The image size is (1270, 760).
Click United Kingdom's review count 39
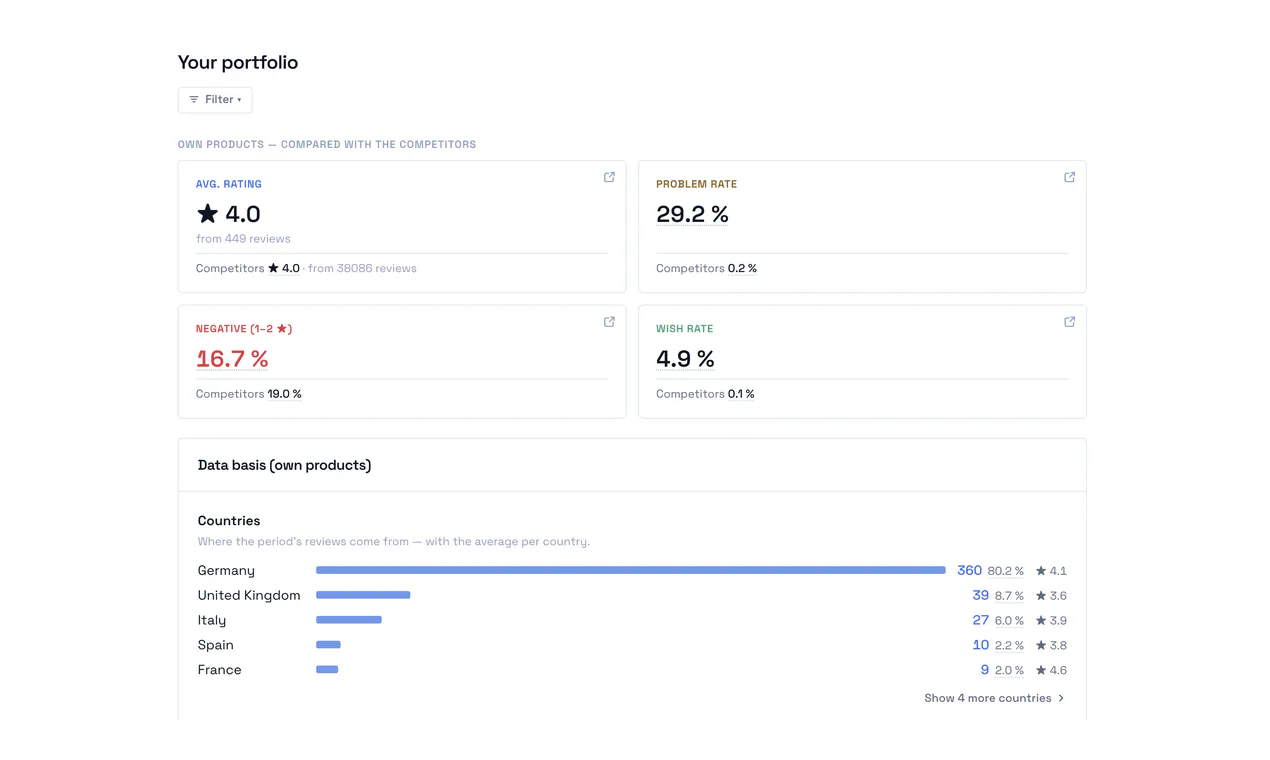click(x=980, y=595)
